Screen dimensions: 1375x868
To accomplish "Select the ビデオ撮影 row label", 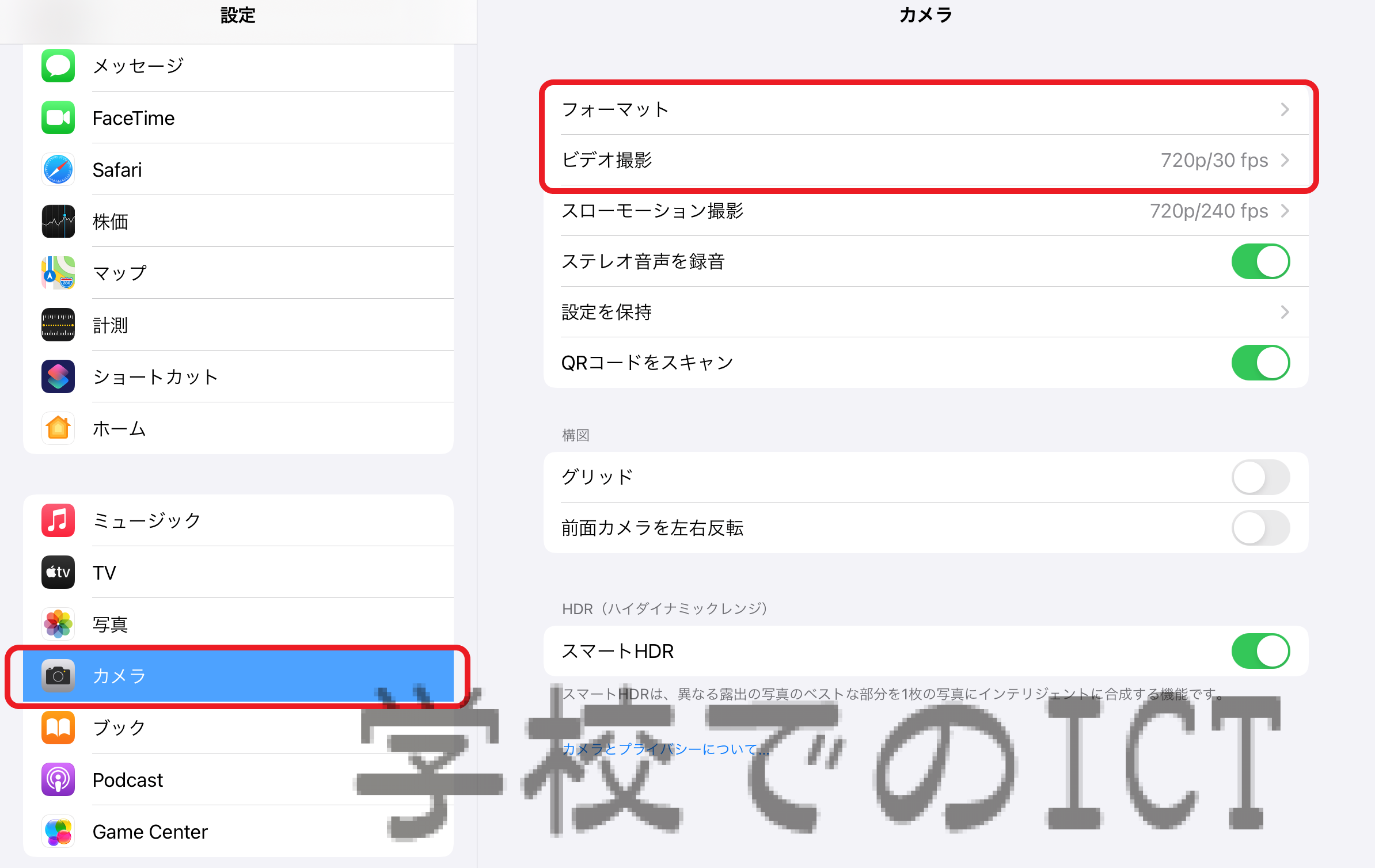I will [x=607, y=160].
